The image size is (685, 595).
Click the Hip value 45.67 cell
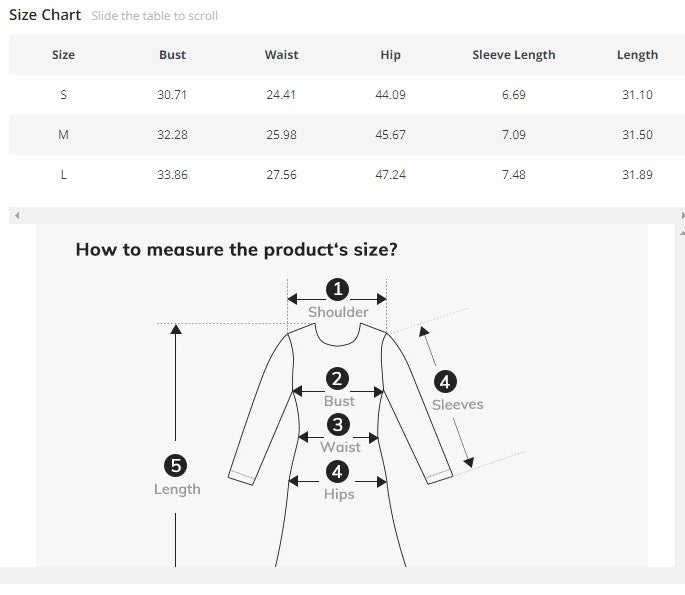(x=390, y=135)
